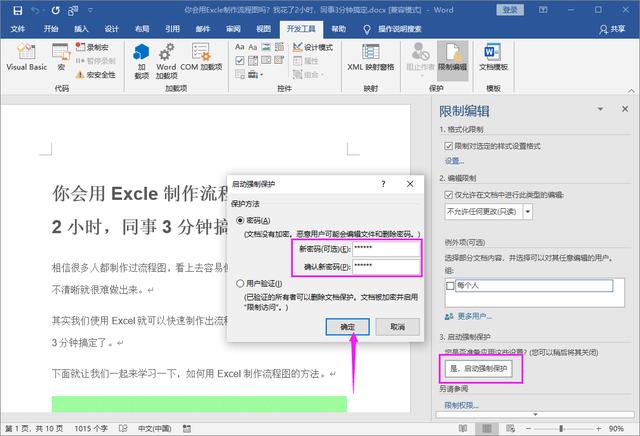Open the 设置... link under formatting restrictions
The height and width of the screenshot is (436, 640).
[x=454, y=161]
